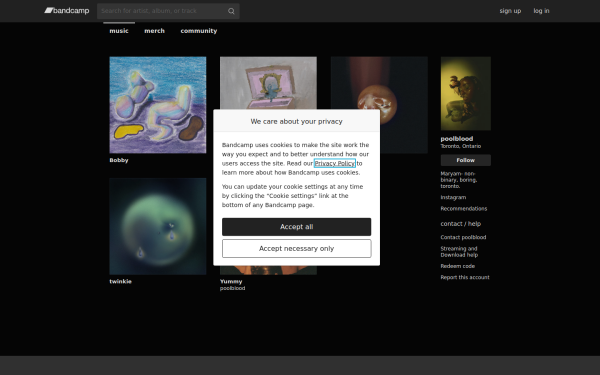Open the Instagram link
This screenshot has height=375, width=600.
453,197
